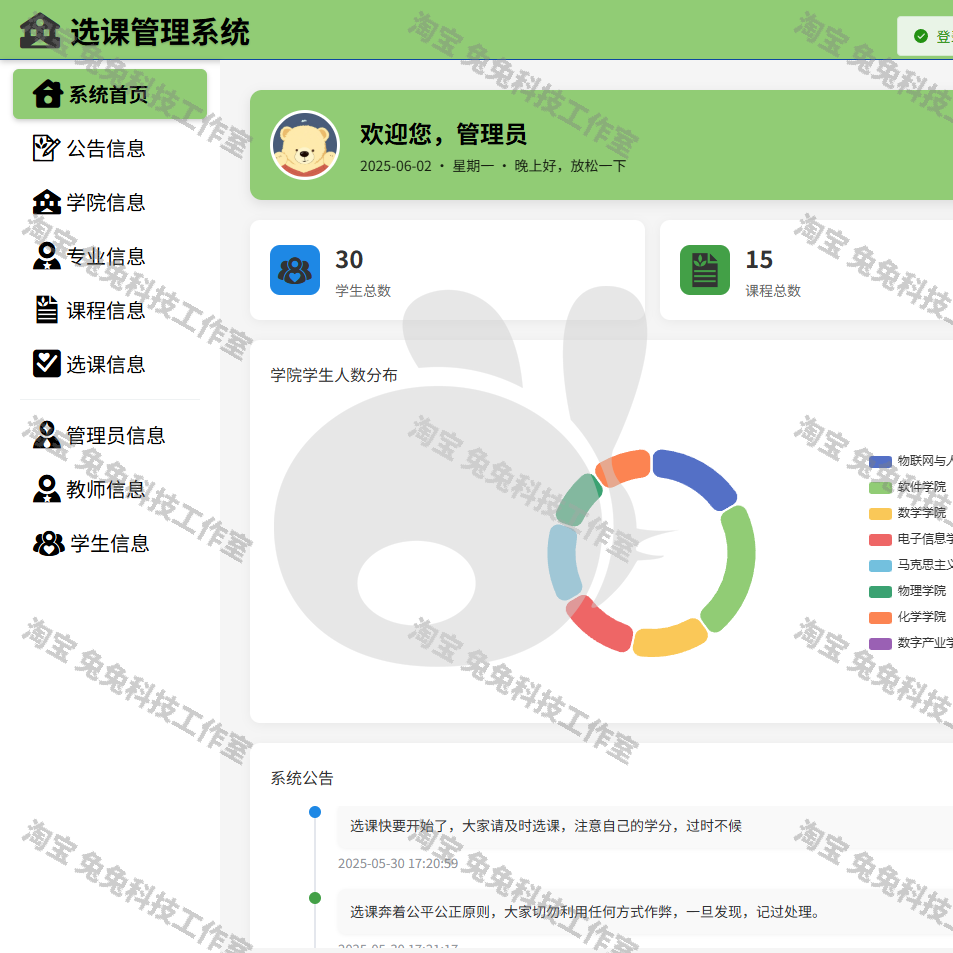Open the 系统首页 menu item

(110, 94)
